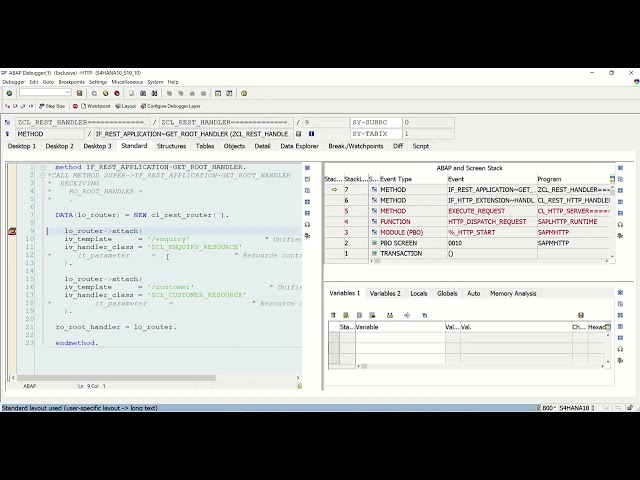Click the Close Tool icon beside source editor
The height and width of the screenshot is (480, 640).
coord(307,168)
